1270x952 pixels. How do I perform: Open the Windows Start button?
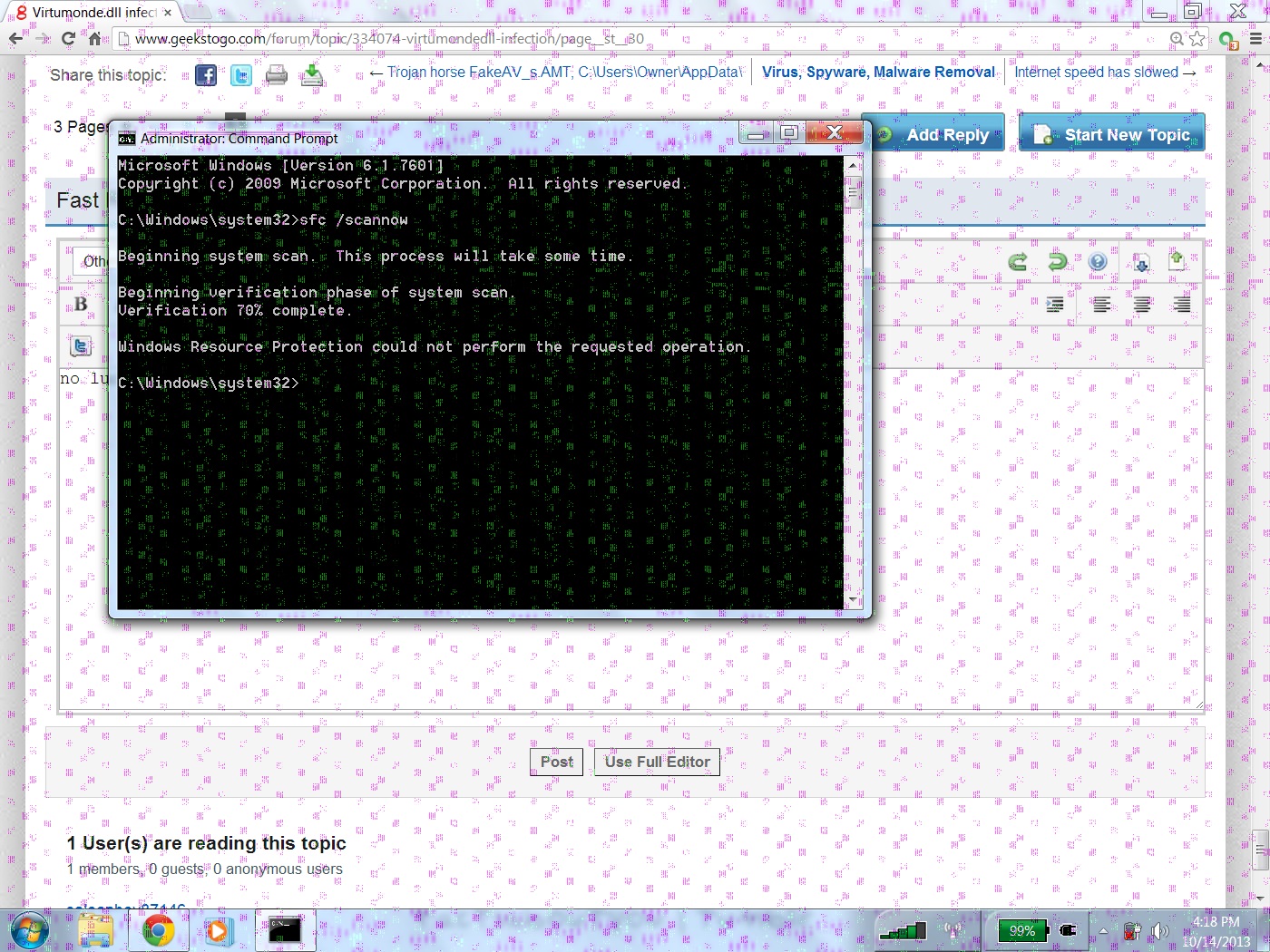[30, 931]
